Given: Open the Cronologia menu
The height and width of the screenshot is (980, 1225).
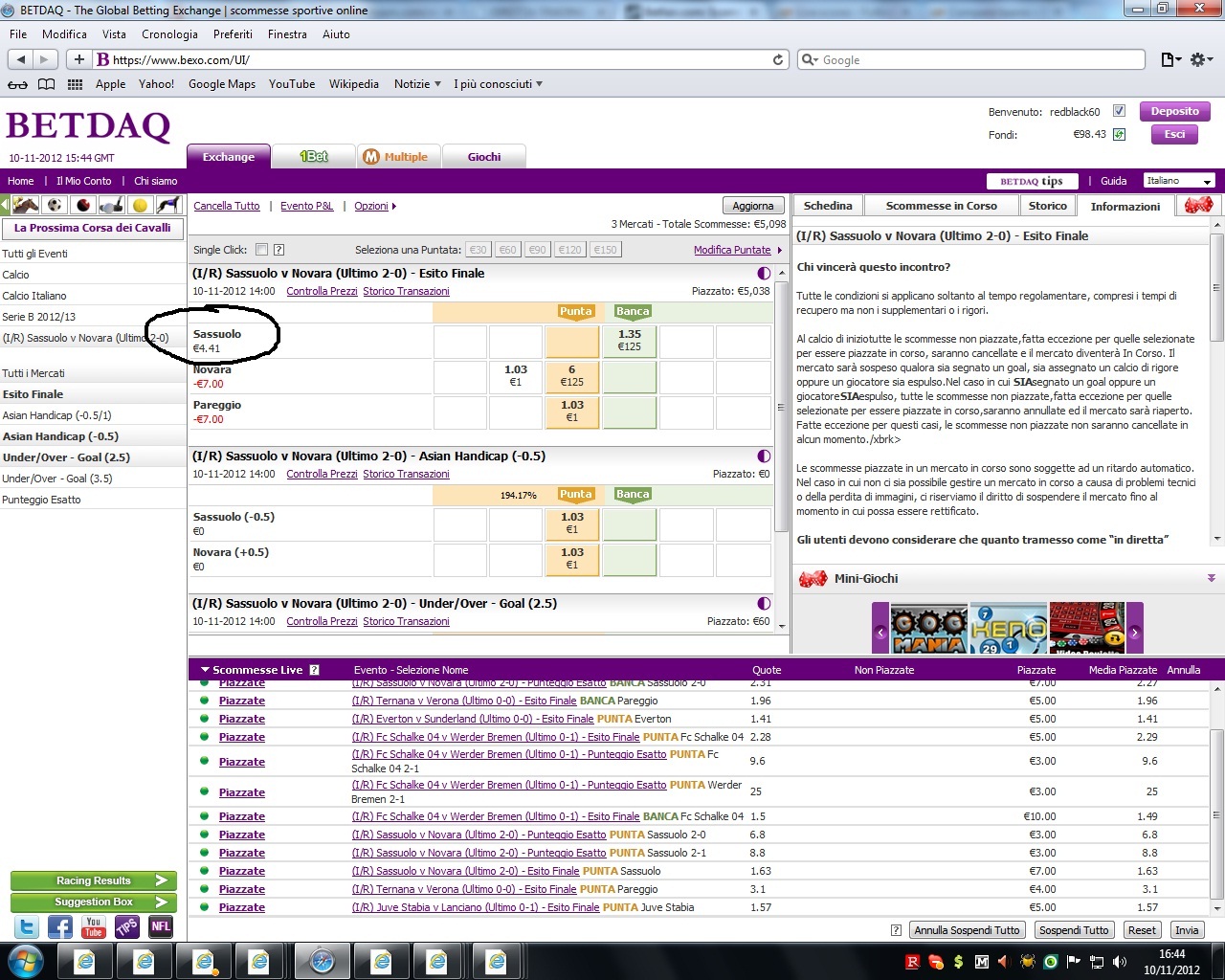Looking at the screenshot, I should click(x=169, y=34).
